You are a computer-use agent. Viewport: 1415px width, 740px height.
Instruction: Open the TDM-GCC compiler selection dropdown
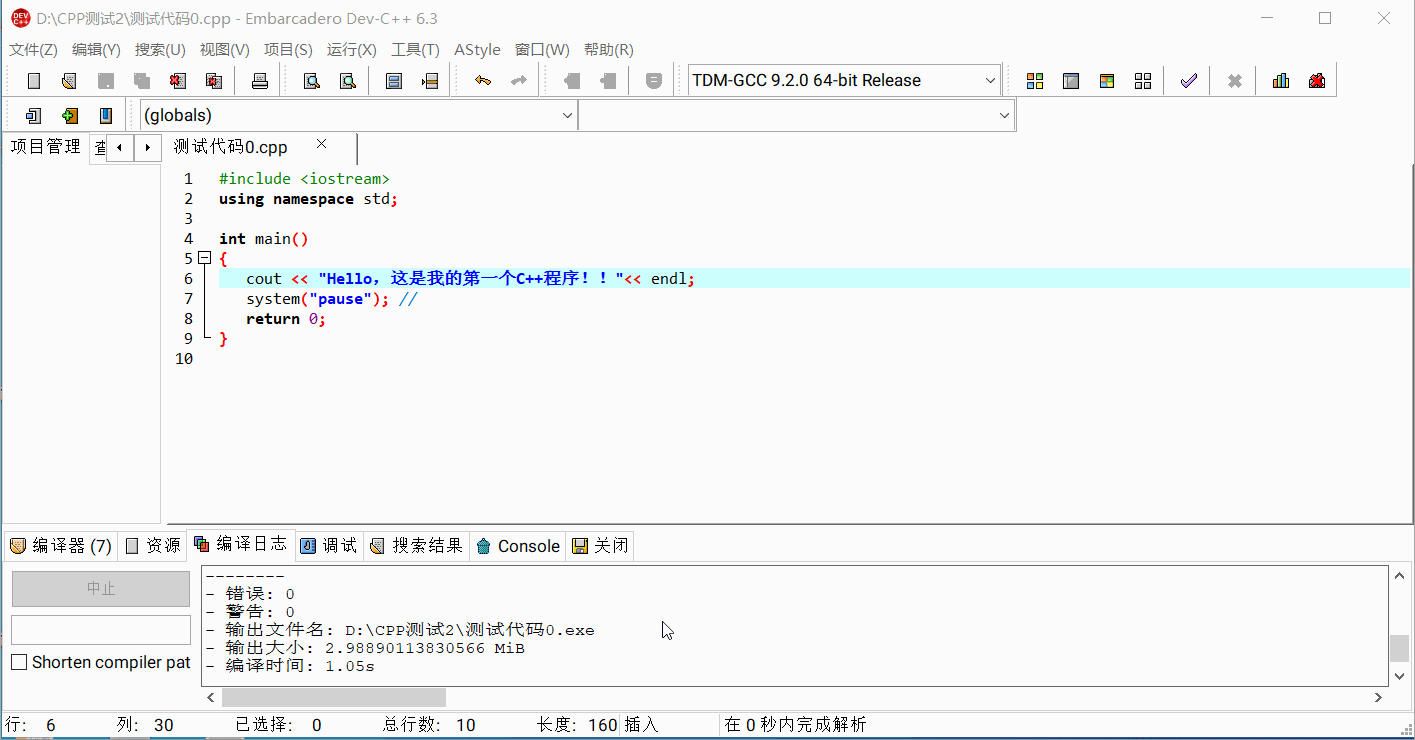pos(990,81)
